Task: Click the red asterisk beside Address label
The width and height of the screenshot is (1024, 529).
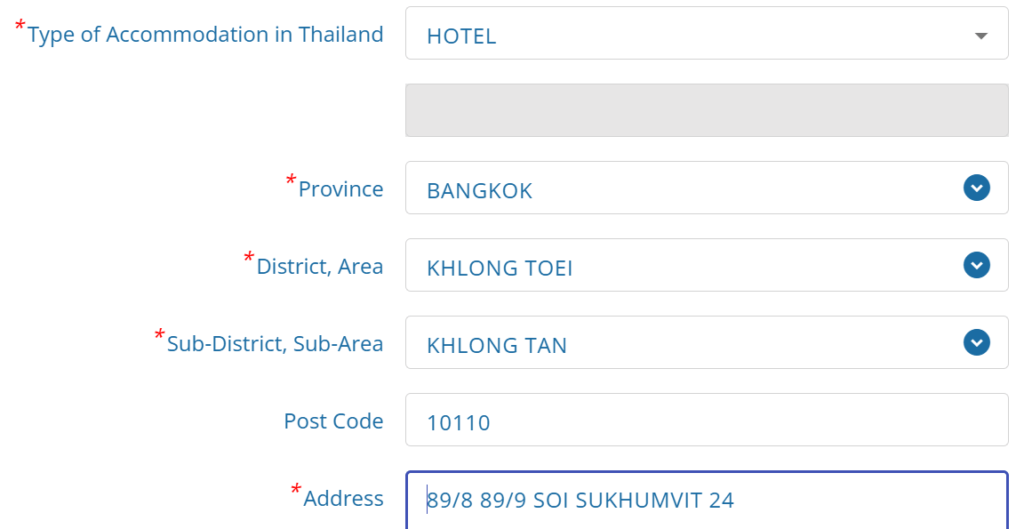Action: point(296,489)
